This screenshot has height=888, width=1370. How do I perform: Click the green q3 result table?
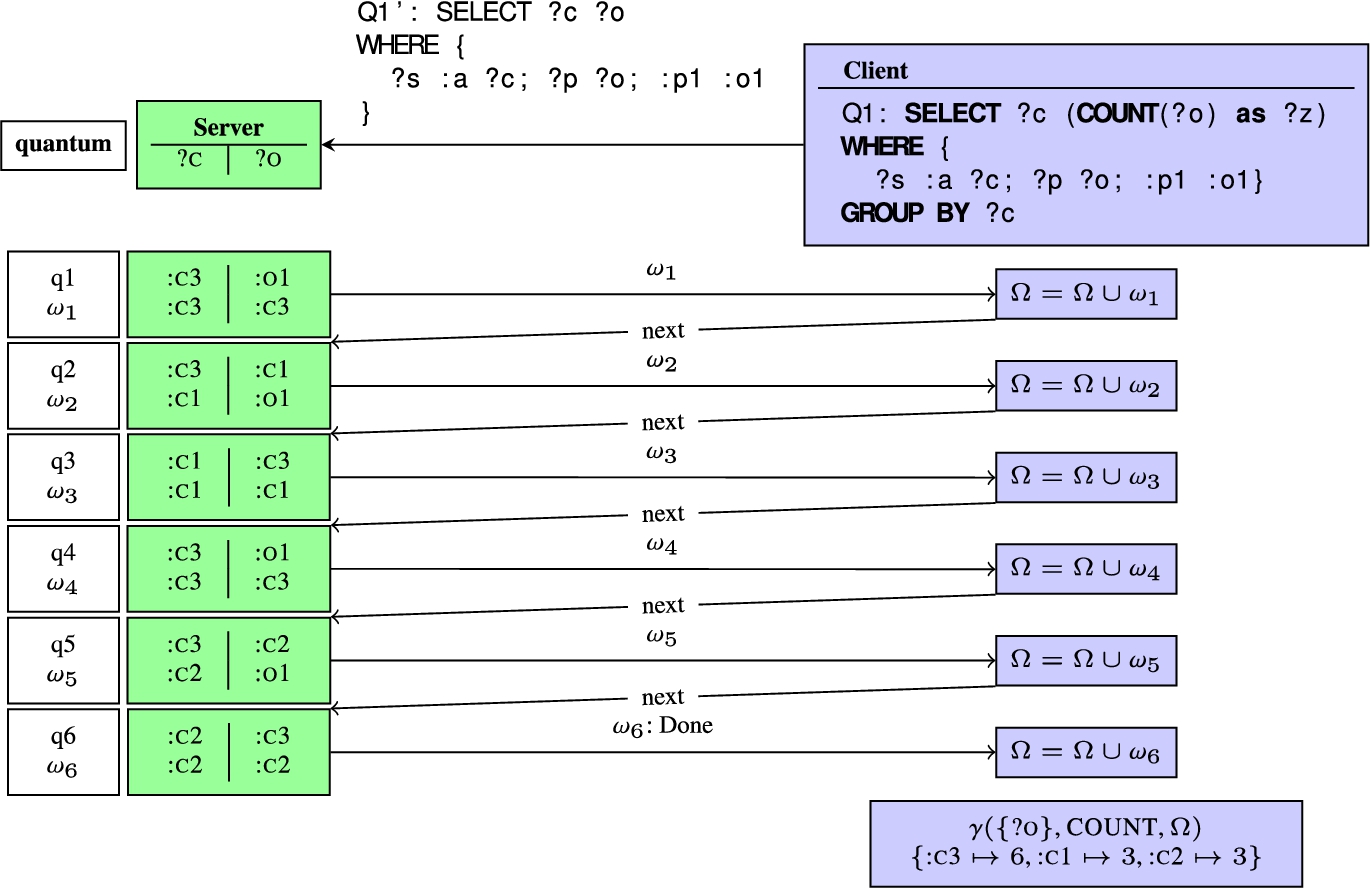(x=229, y=477)
